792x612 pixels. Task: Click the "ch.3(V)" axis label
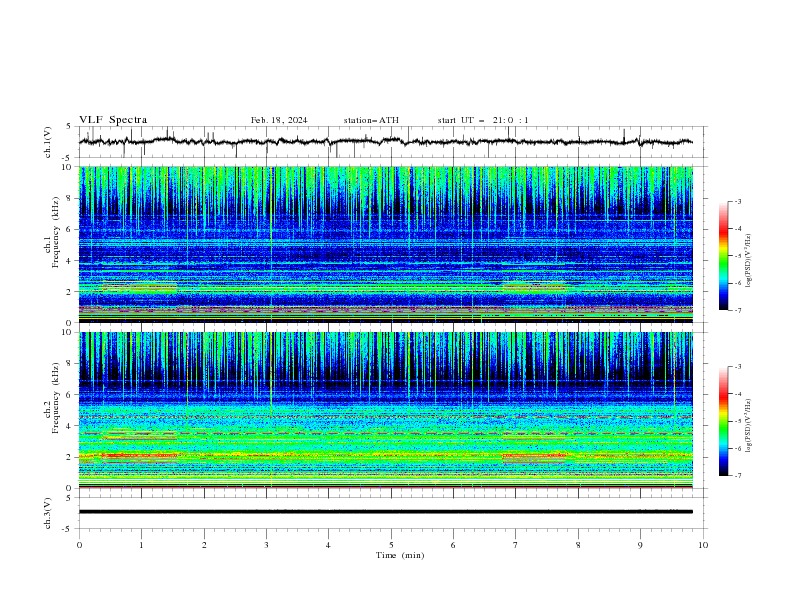(48, 513)
